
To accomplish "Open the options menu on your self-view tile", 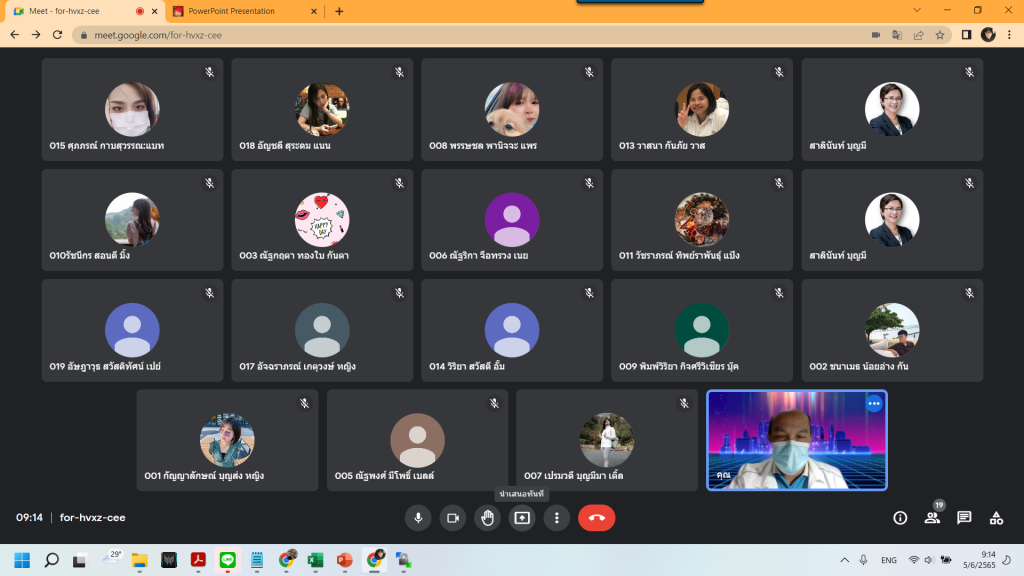I will click(873, 403).
